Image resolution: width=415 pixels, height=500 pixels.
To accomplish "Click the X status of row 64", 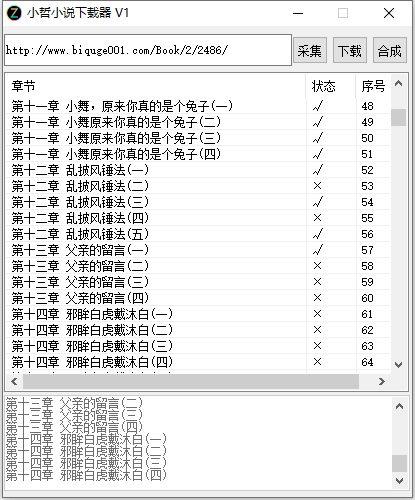I will click(317, 362).
